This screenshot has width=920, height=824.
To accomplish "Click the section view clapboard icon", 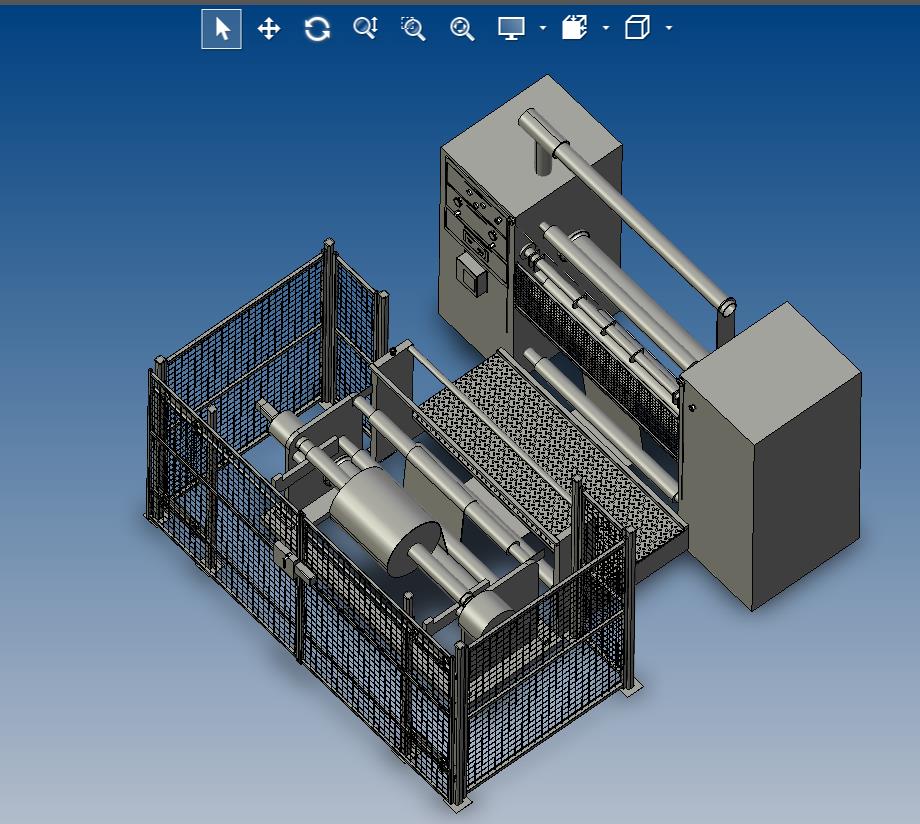I will pos(574,28).
